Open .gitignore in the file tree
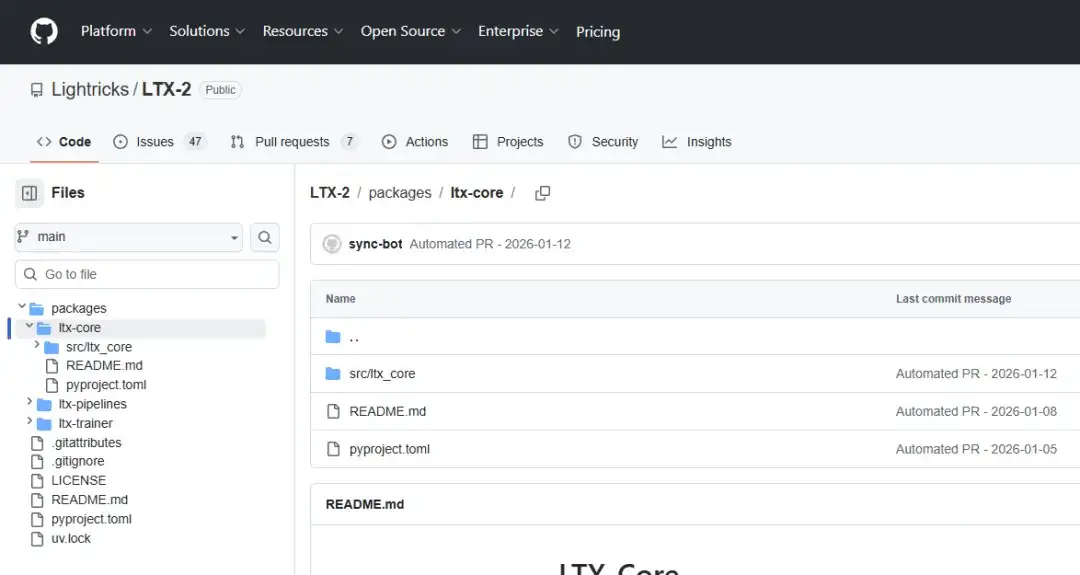Viewport: 1080px width, 575px height. pos(78,461)
